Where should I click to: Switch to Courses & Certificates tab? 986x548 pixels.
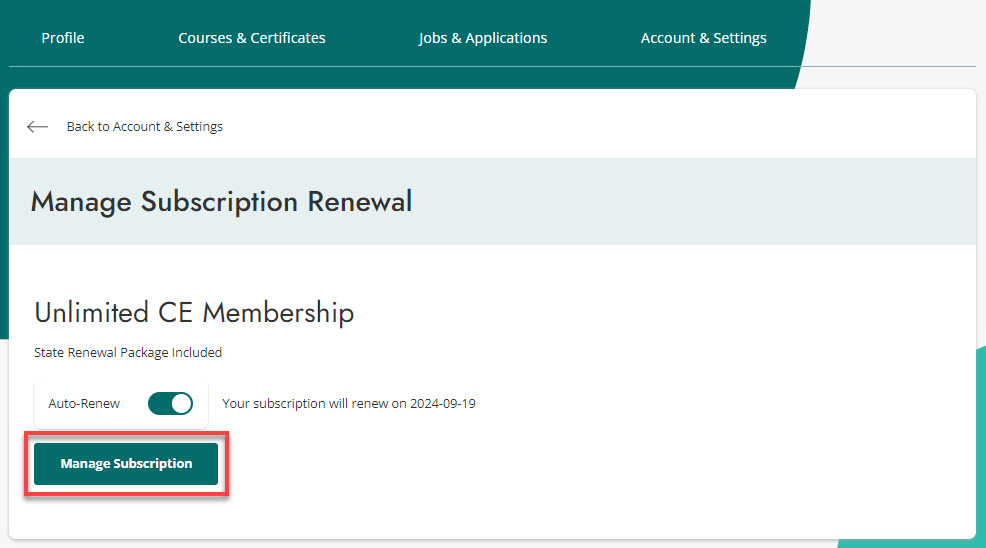[x=252, y=38]
